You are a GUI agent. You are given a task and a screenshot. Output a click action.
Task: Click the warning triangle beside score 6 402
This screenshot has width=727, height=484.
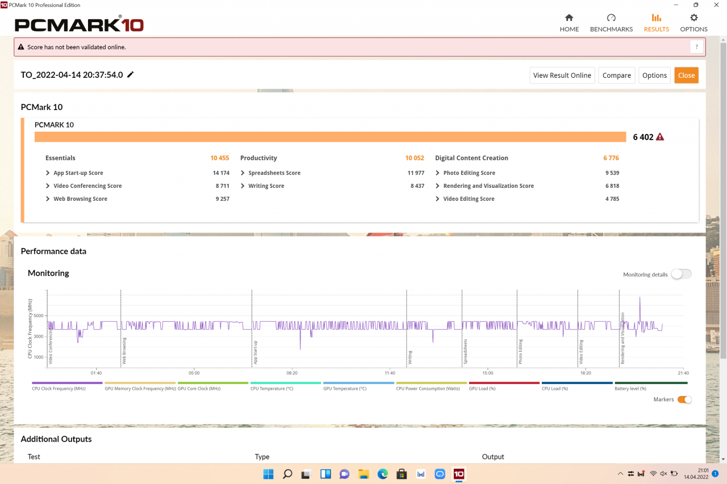(x=660, y=137)
